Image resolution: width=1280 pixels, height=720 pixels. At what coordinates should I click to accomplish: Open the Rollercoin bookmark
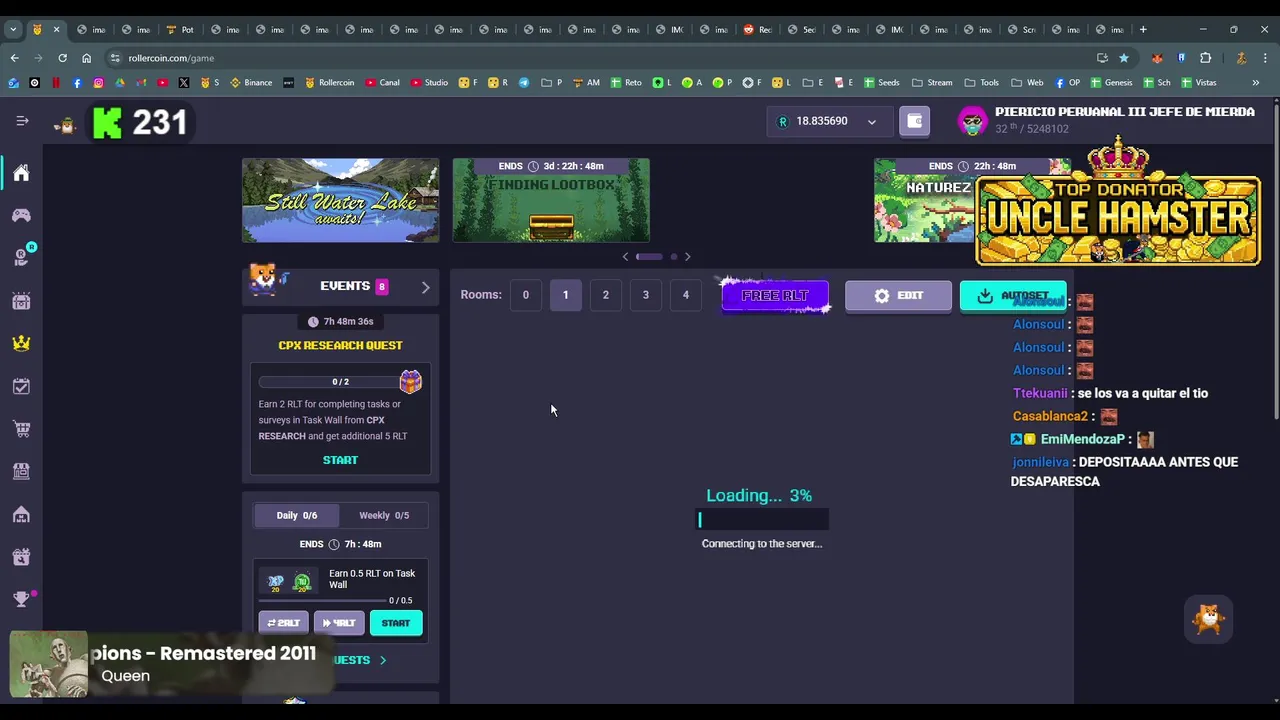tap(329, 82)
